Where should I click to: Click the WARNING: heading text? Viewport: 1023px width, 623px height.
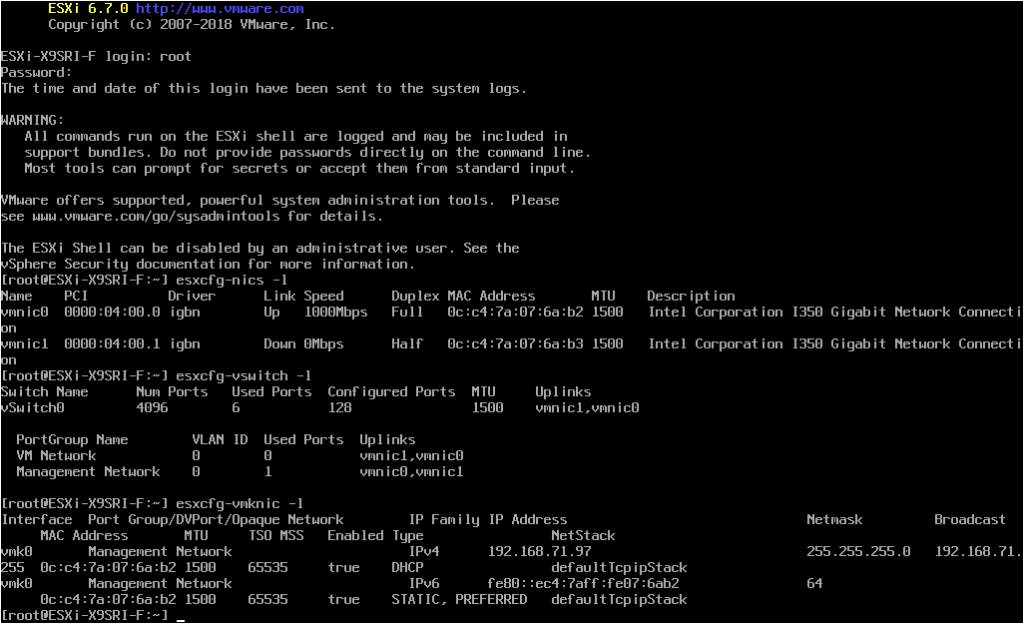pyautogui.click(x=32, y=120)
